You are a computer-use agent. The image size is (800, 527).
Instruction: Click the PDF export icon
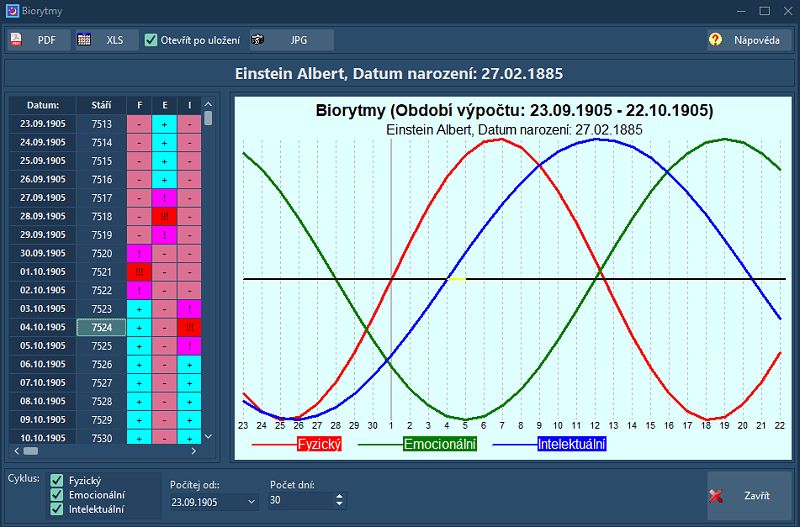17,40
